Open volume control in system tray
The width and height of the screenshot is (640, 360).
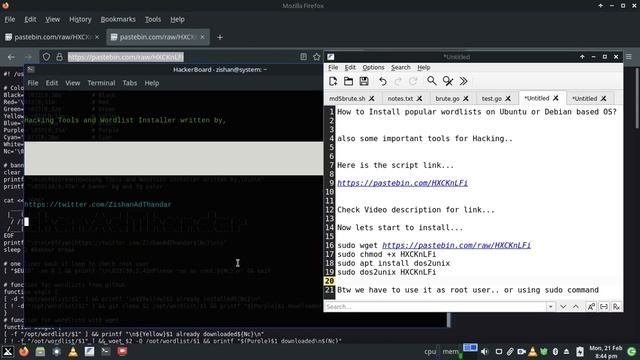pos(484,351)
